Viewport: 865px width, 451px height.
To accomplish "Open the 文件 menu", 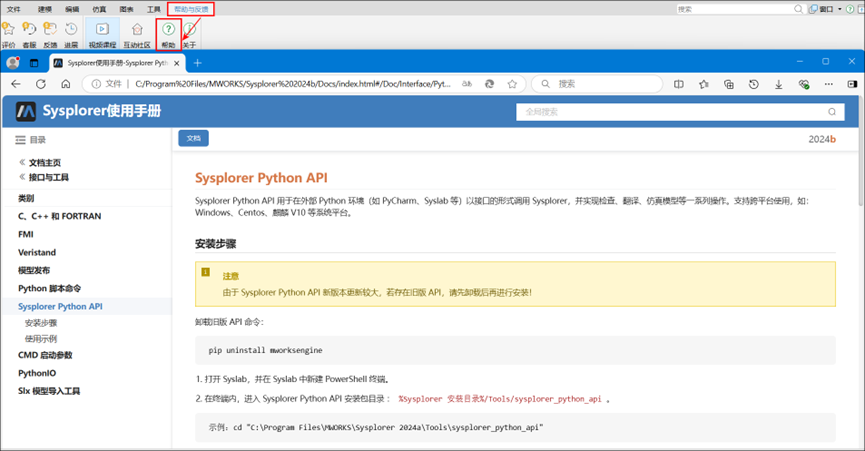I will point(14,9).
